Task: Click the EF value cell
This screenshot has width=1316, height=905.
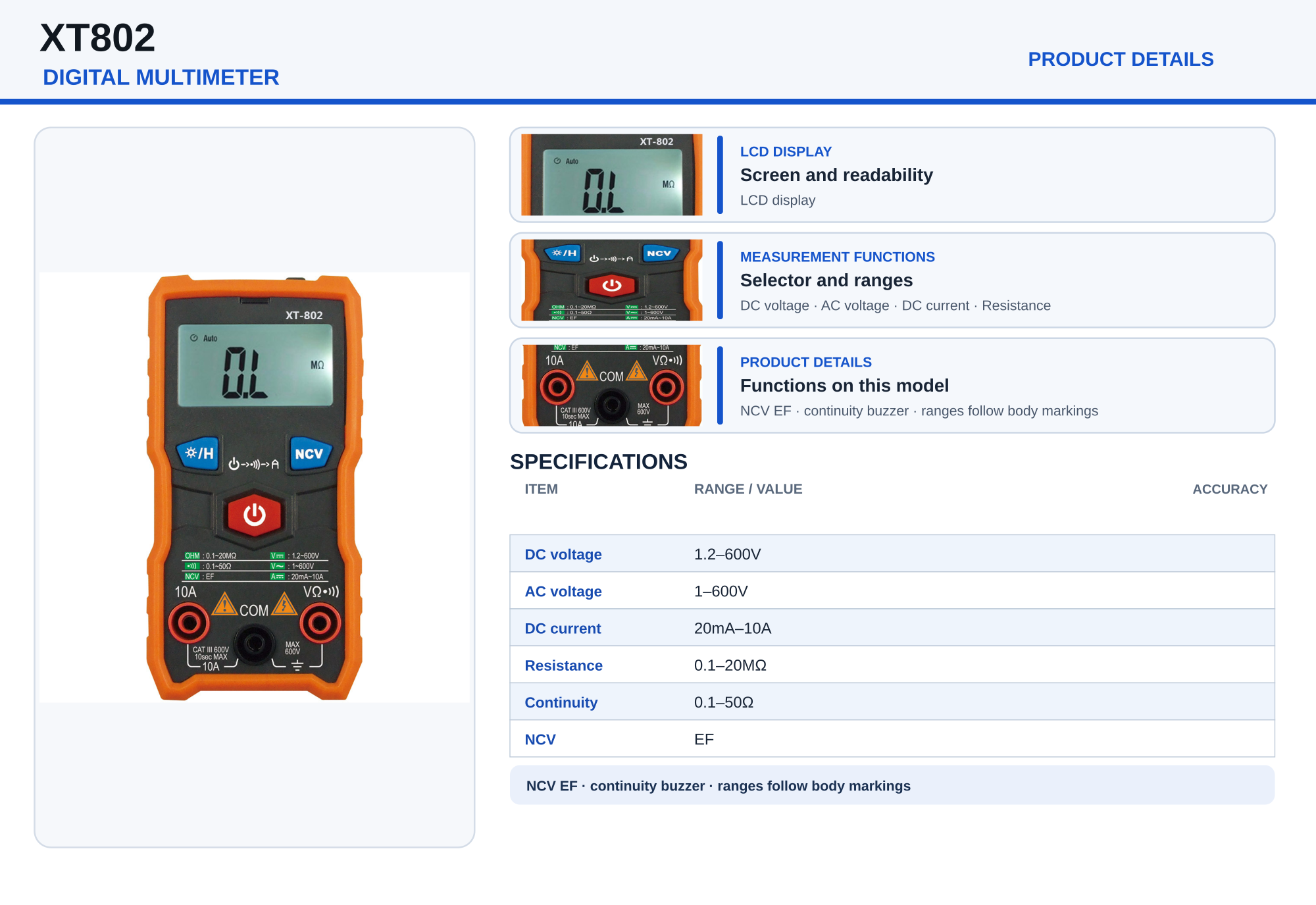Action: click(703, 739)
